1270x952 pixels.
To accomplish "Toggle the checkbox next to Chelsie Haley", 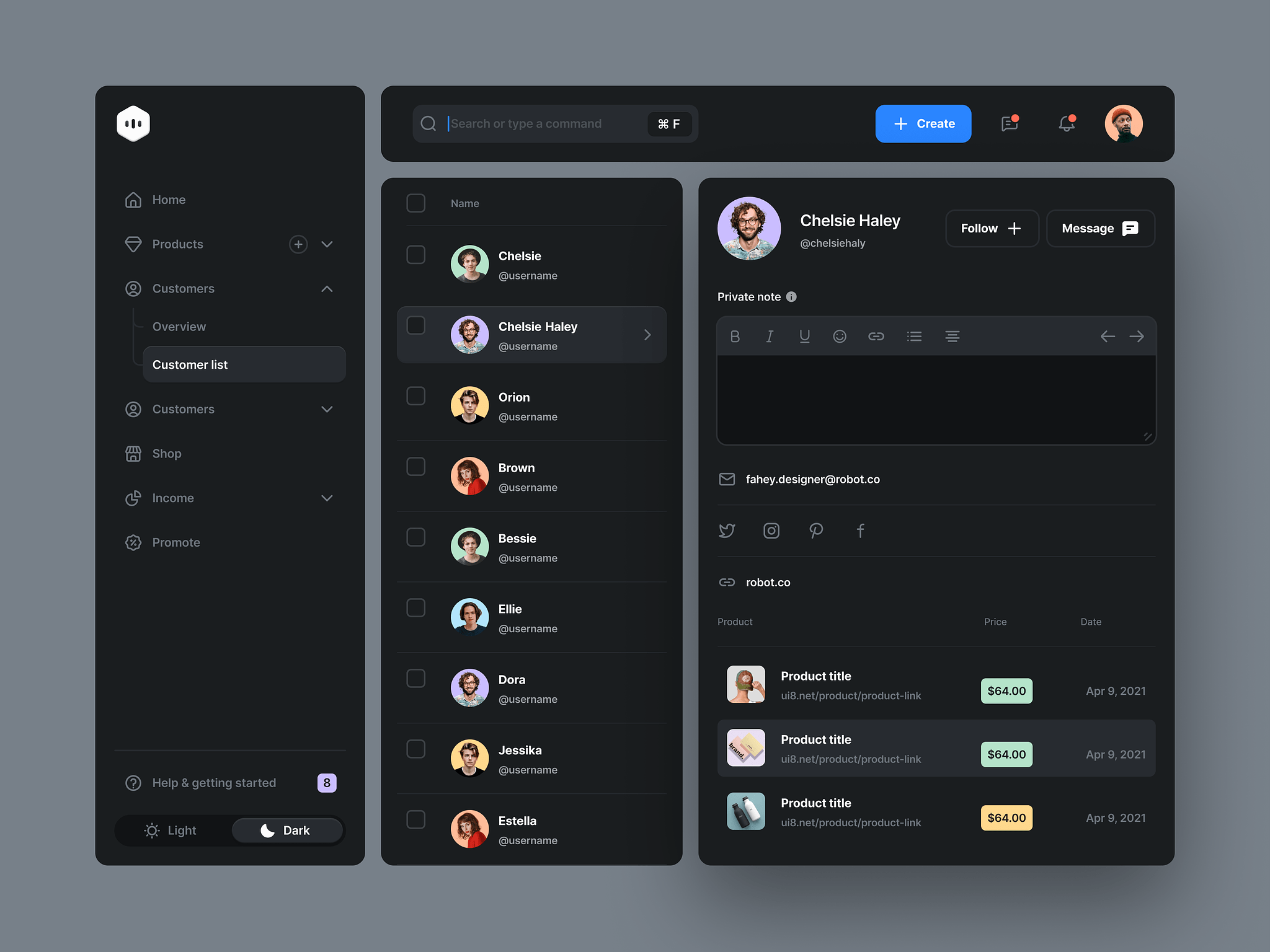I will (415, 334).
